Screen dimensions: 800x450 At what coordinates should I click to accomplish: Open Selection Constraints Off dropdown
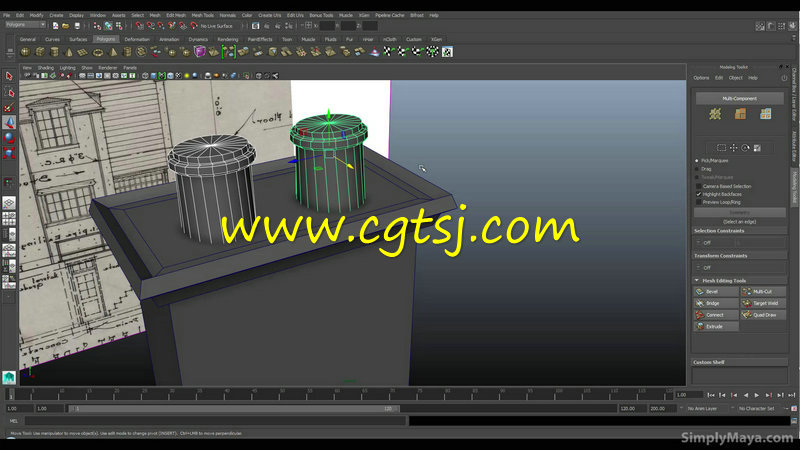pos(740,243)
